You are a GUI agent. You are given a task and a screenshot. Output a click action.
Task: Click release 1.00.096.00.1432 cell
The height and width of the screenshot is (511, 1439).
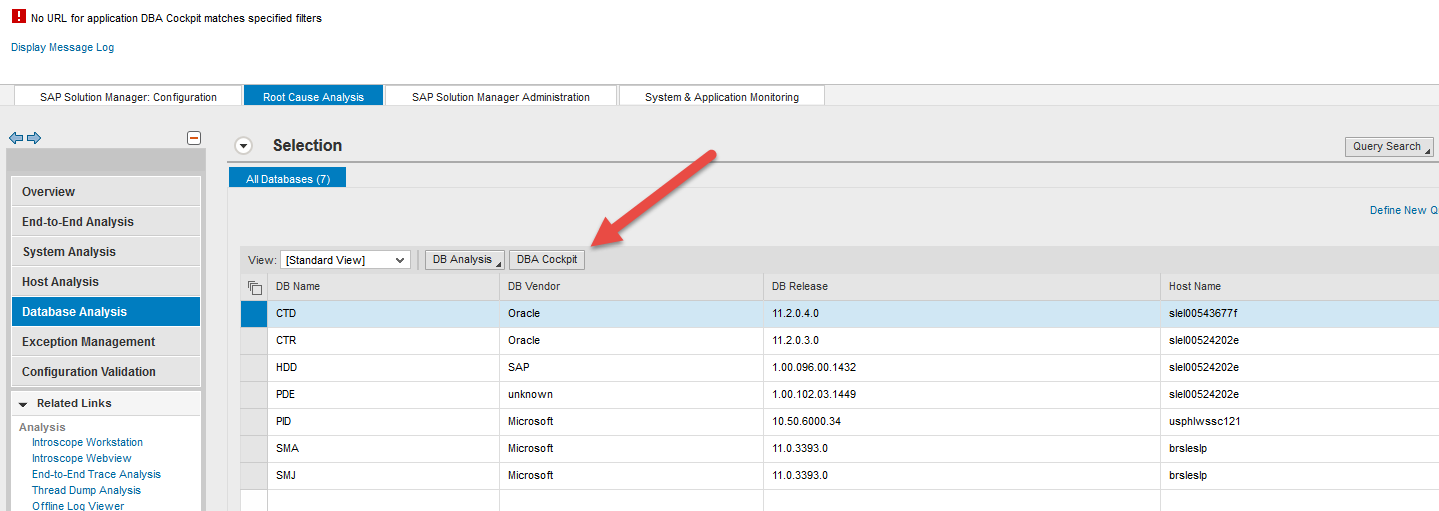[962, 368]
